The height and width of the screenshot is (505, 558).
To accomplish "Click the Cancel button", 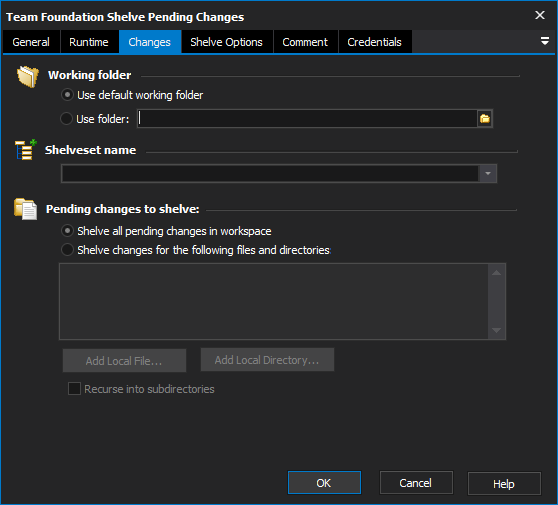I will click(x=416, y=483).
